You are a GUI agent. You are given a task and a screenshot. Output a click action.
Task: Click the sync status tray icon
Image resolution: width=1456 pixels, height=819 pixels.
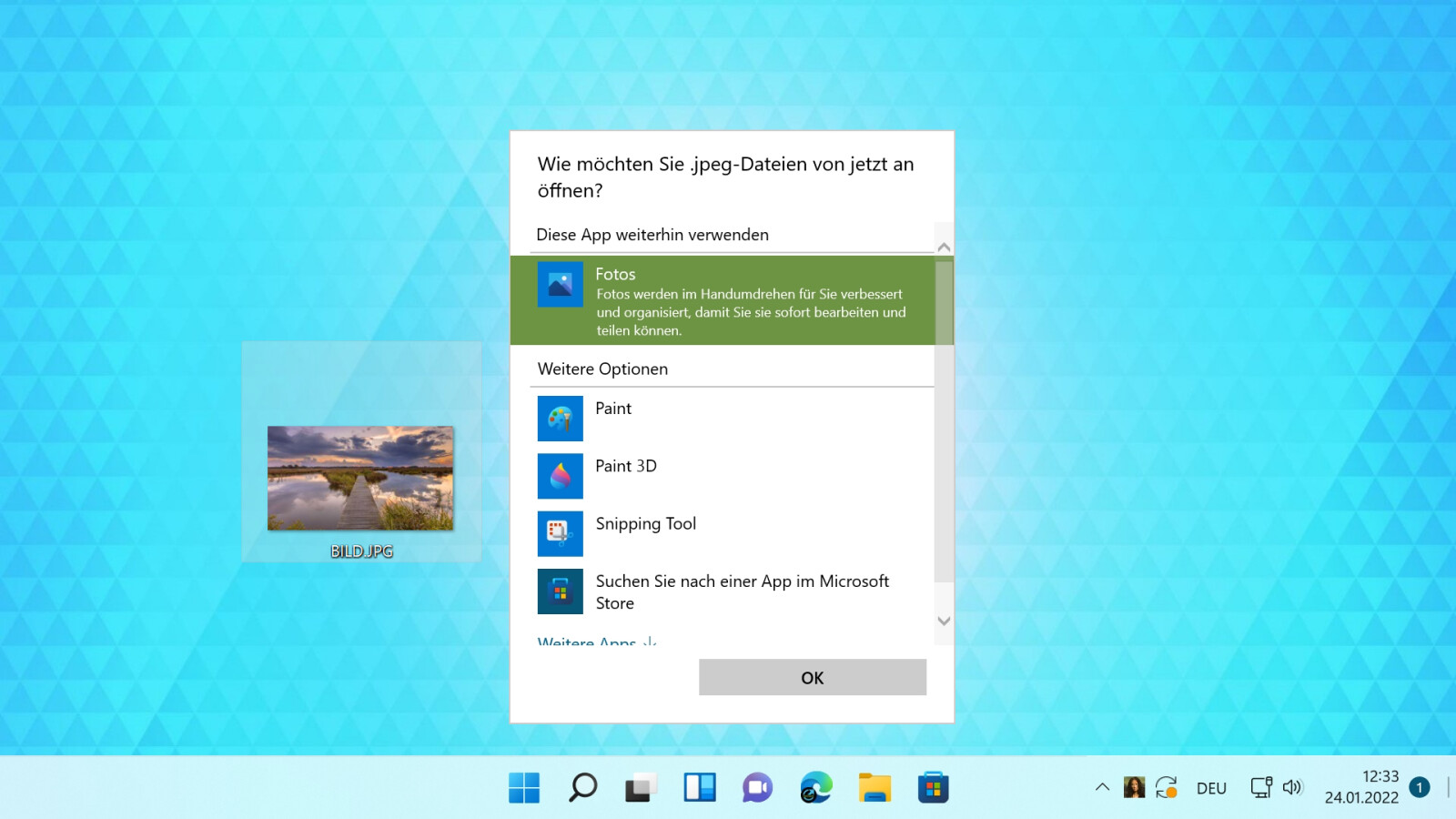(1167, 787)
